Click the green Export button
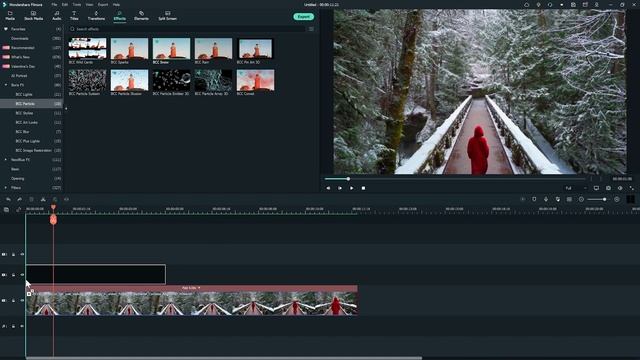 [x=303, y=17]
